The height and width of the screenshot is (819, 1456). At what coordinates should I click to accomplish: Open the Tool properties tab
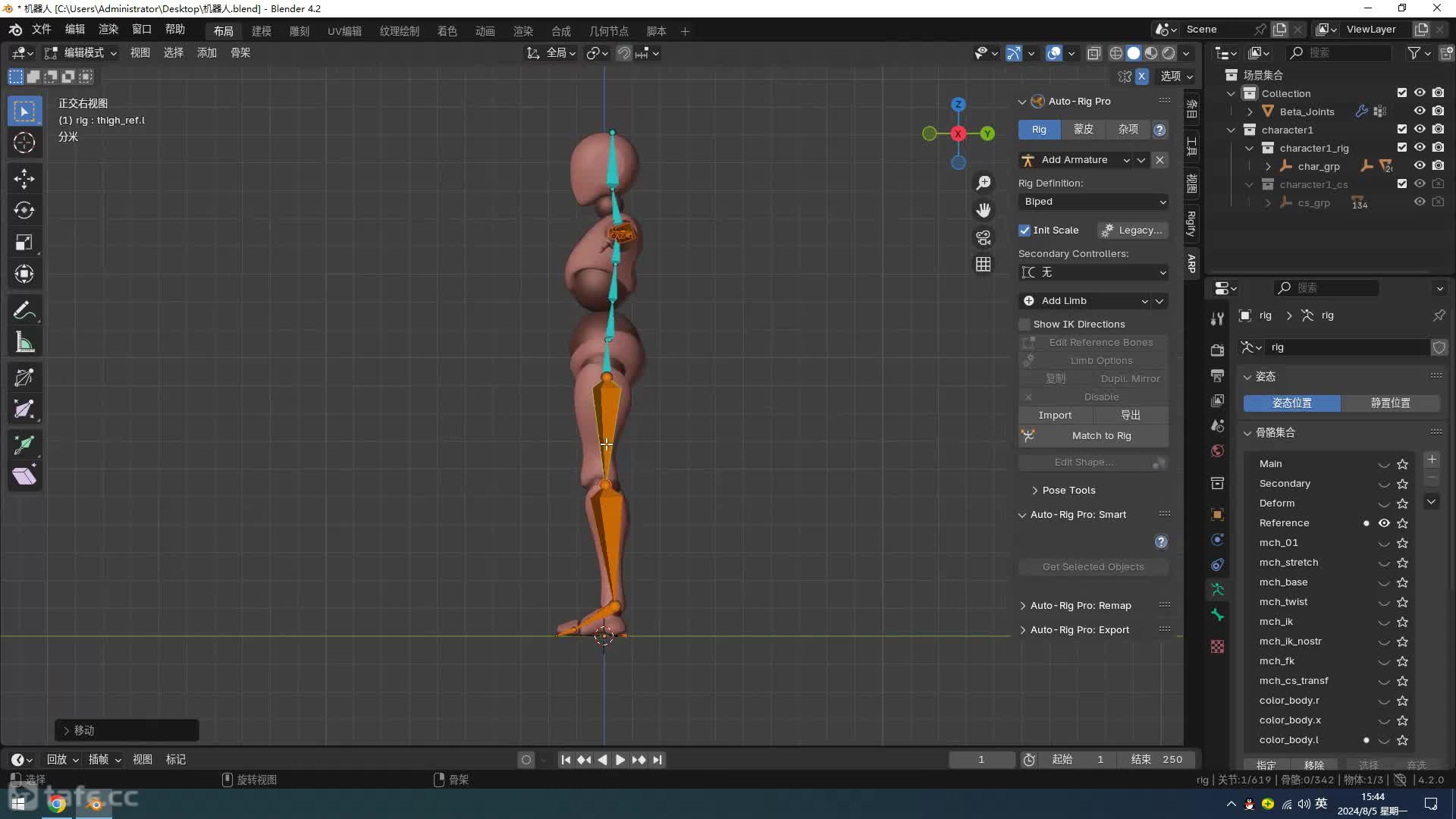click(x=1217, y=318)
